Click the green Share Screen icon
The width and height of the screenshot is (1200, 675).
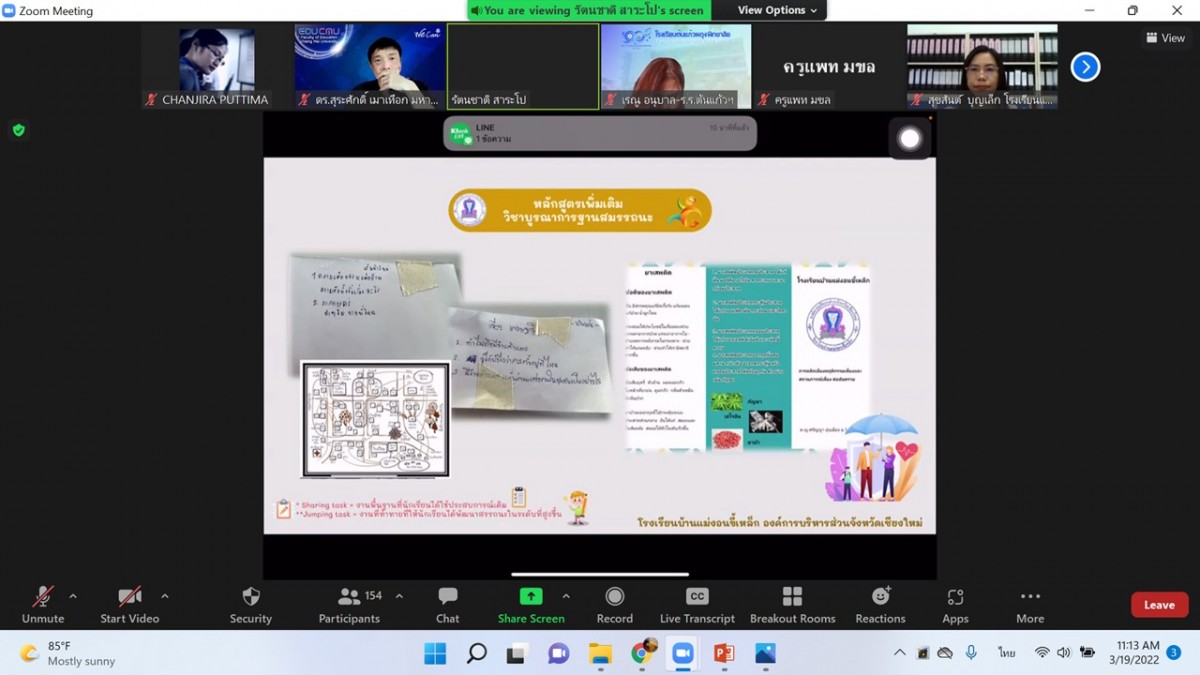click(531, 597)
